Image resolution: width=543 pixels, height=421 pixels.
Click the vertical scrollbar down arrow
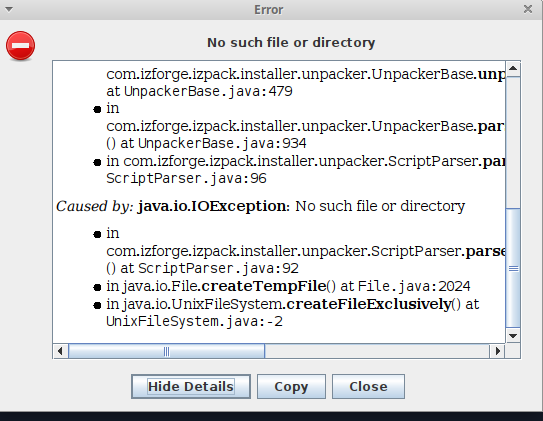tap(513, 335)
